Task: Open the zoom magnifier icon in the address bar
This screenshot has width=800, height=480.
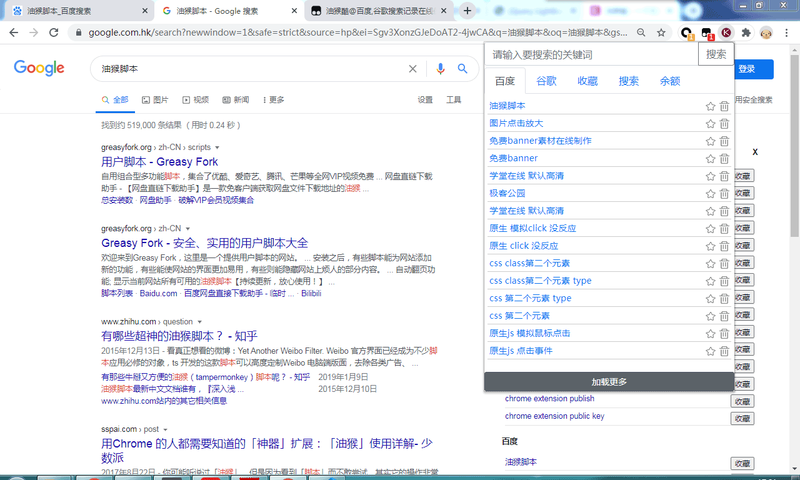Action: click(x=641, y=33)
